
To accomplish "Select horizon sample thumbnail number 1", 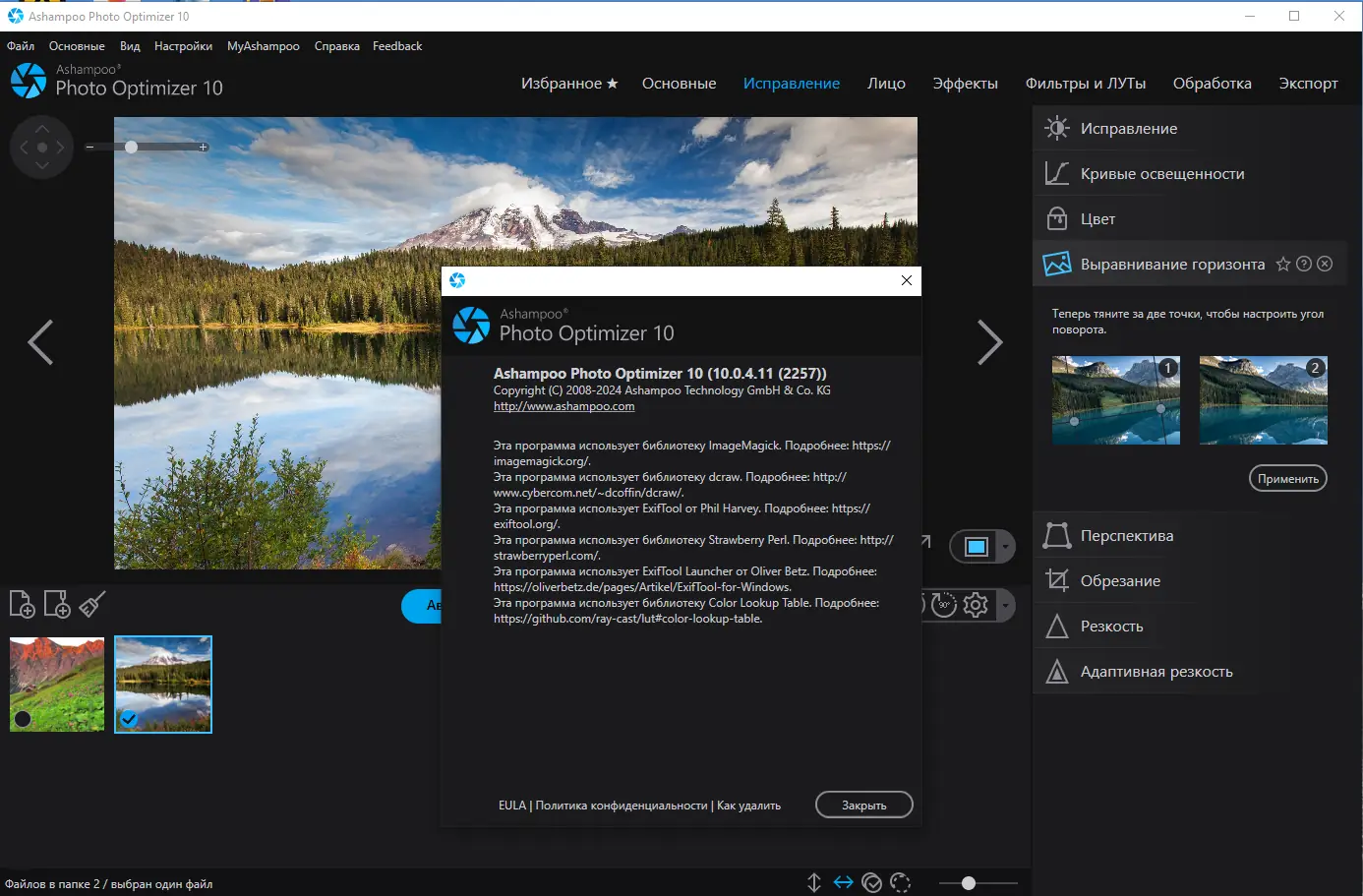I will 1116,400.
